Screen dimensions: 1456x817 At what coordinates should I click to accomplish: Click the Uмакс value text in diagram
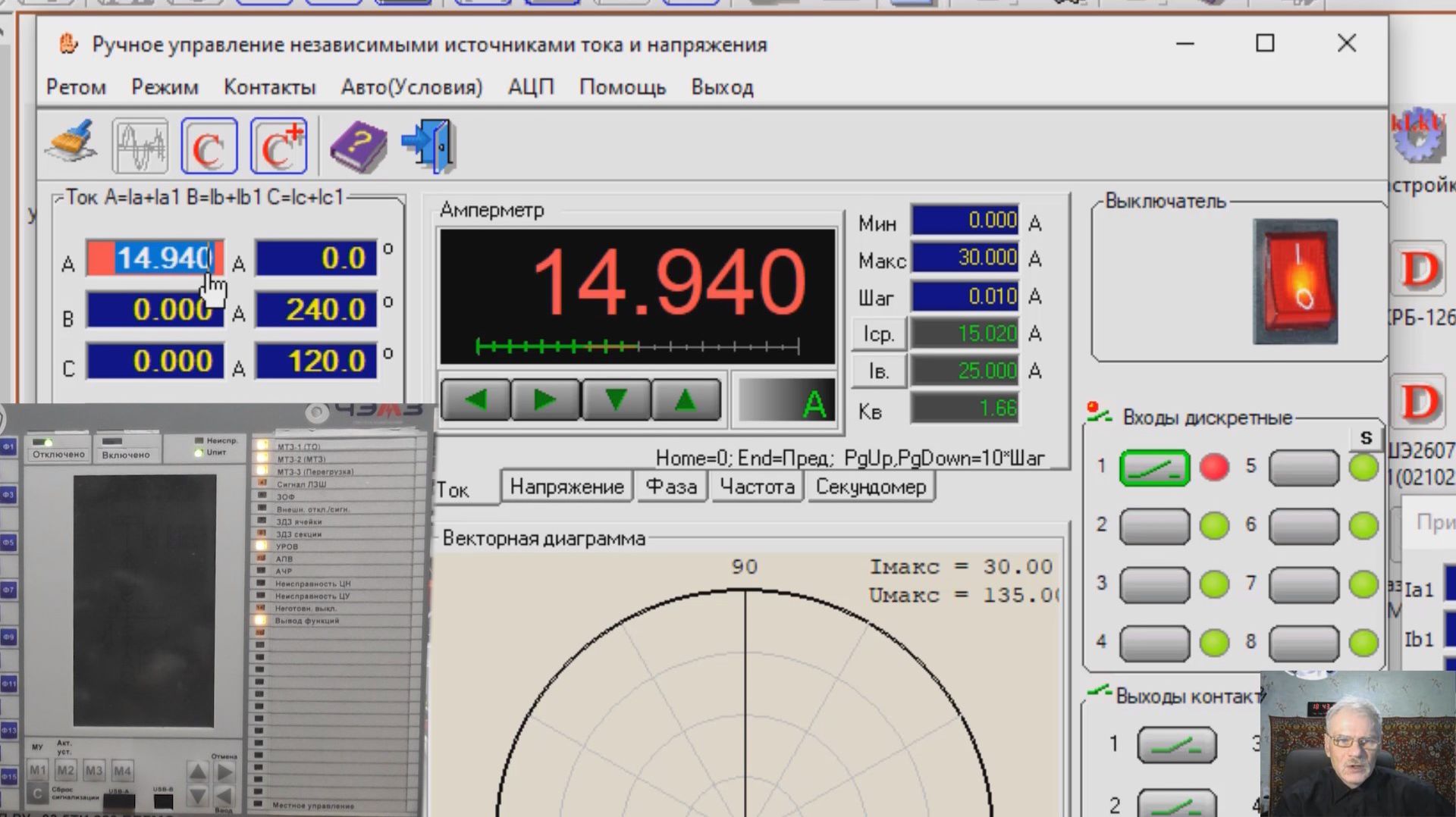[964, 596]
